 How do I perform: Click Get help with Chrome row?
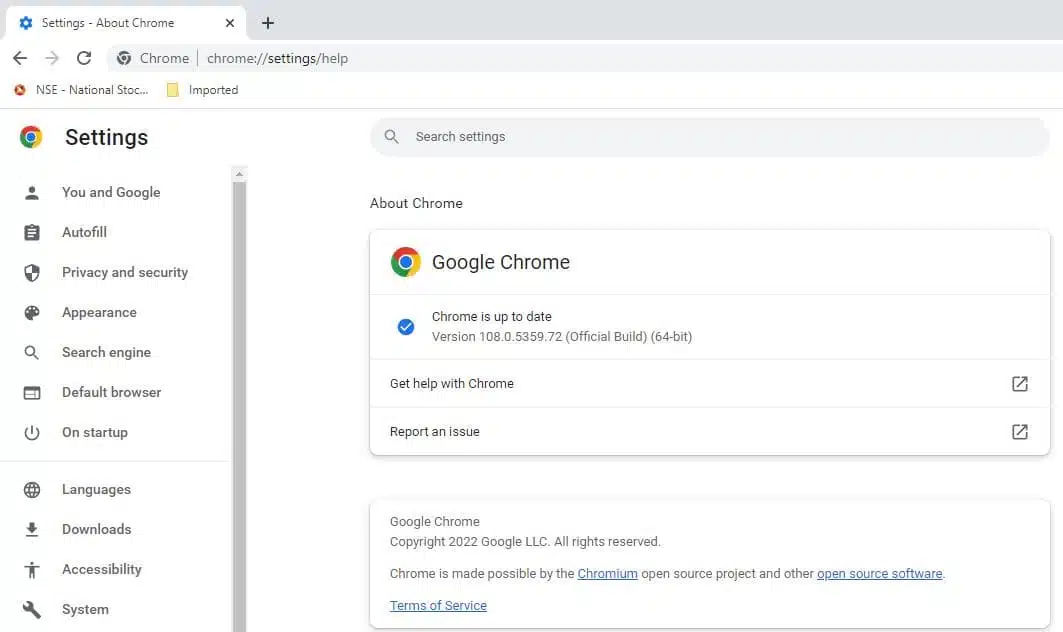[x=709, y=384]
